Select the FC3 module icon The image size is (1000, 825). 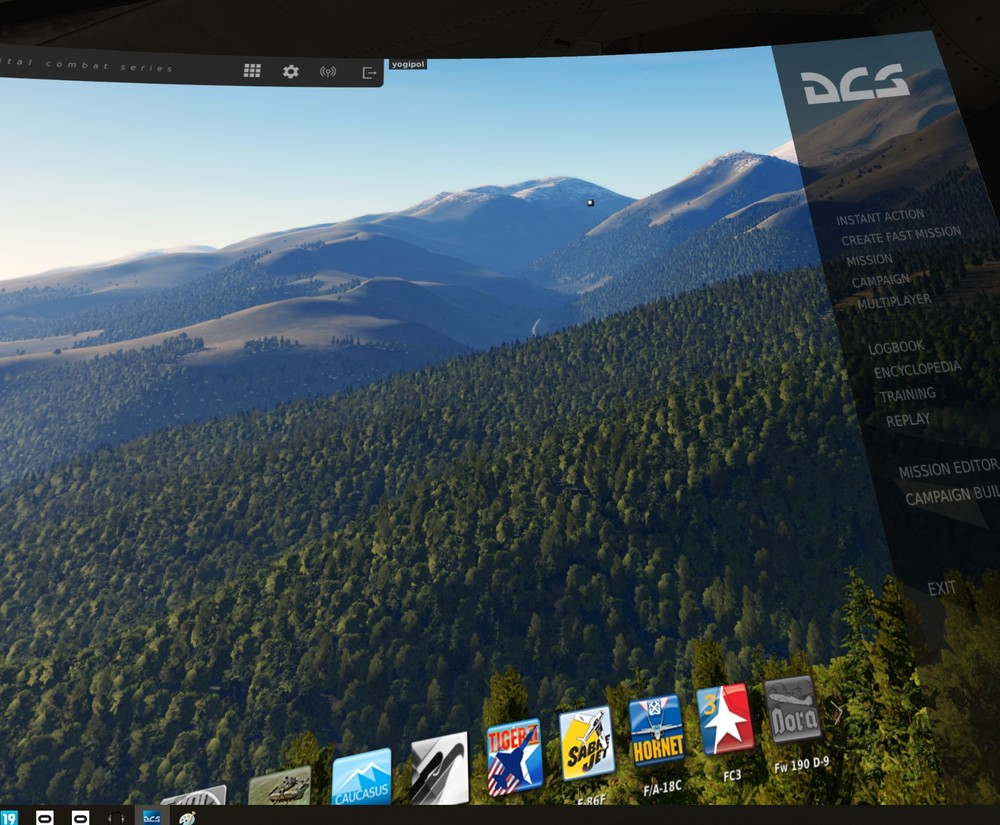[725, 719]
